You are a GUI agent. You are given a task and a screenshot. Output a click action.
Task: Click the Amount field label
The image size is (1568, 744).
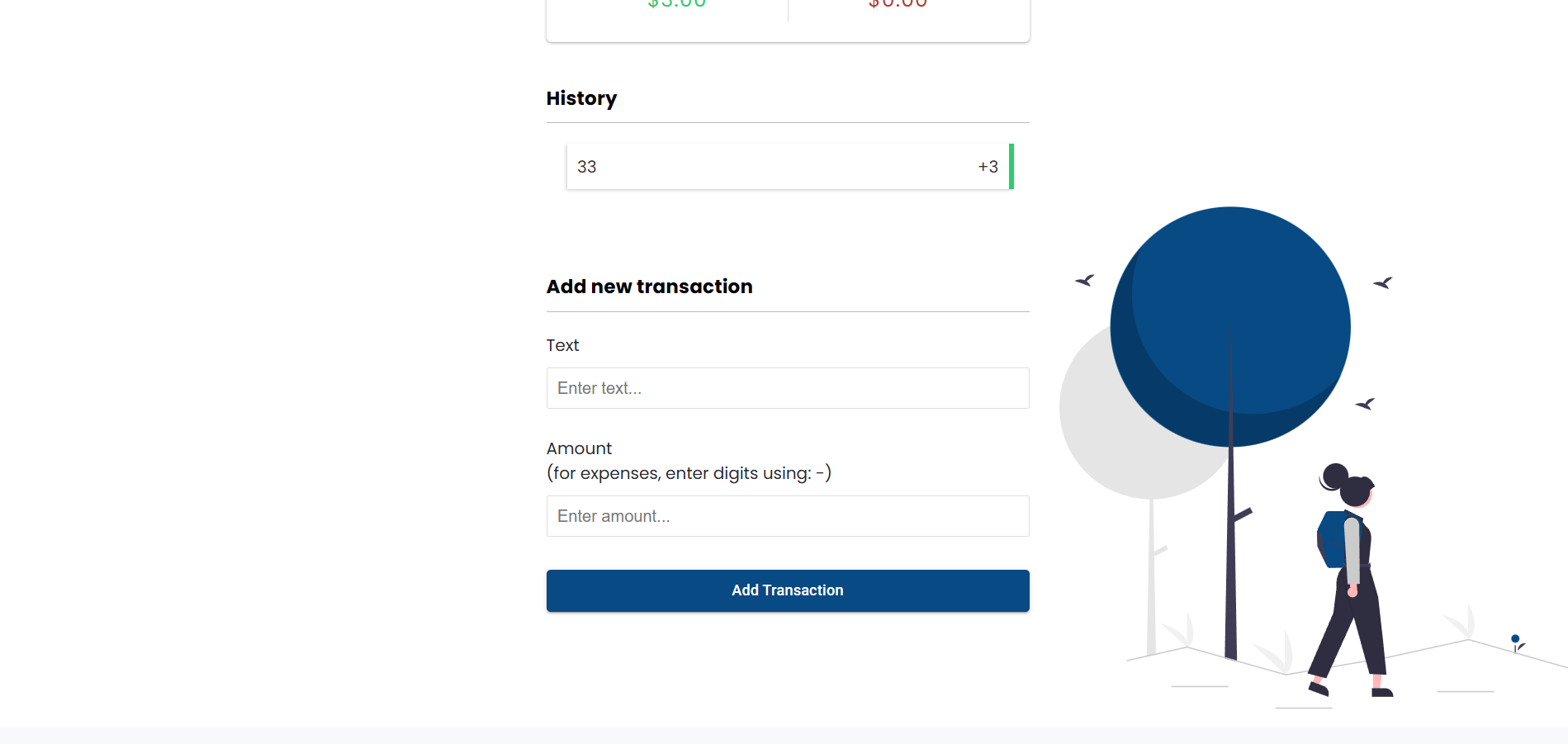[579, 448]
